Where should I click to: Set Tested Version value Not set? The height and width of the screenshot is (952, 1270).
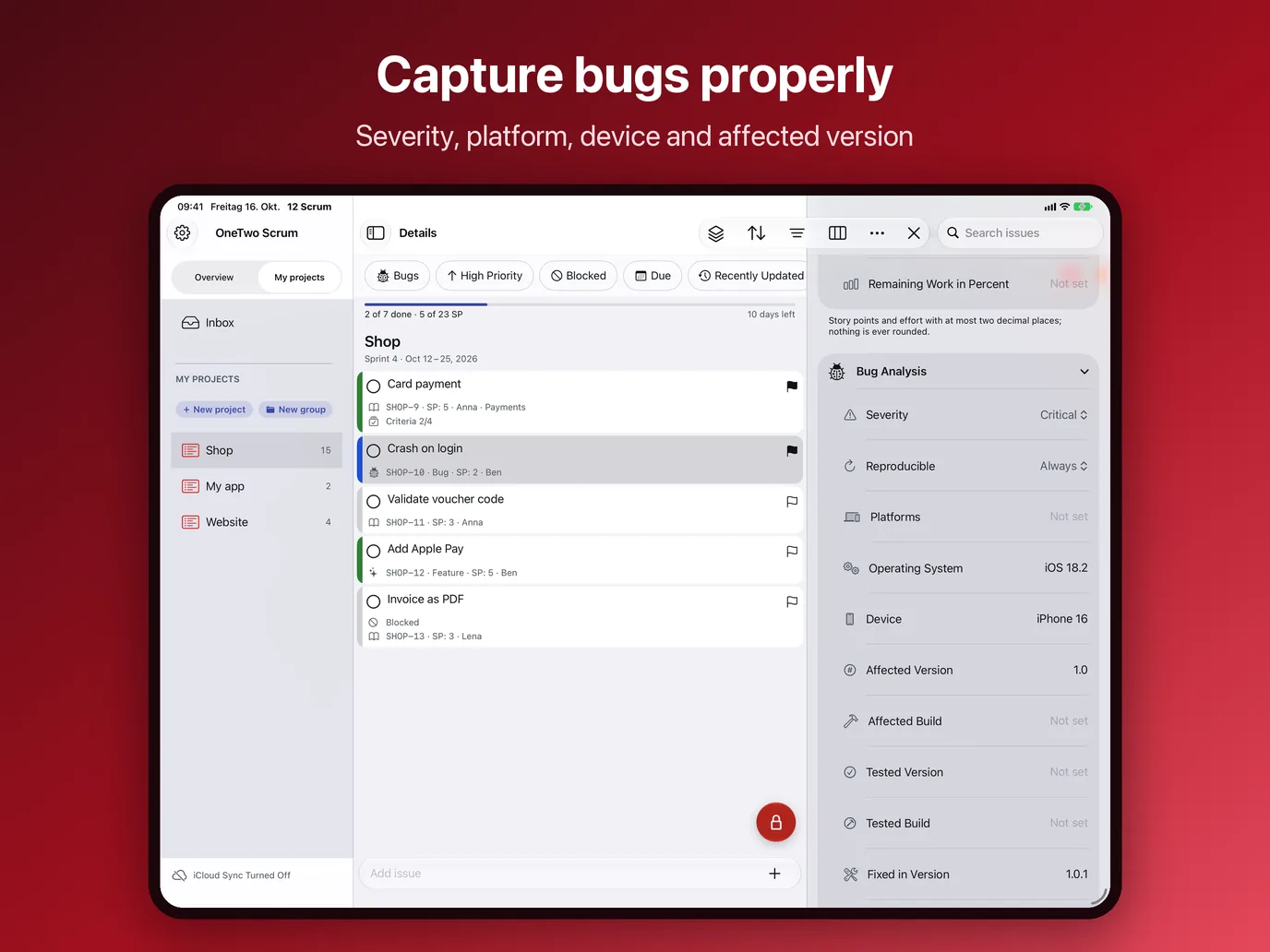1069,772
